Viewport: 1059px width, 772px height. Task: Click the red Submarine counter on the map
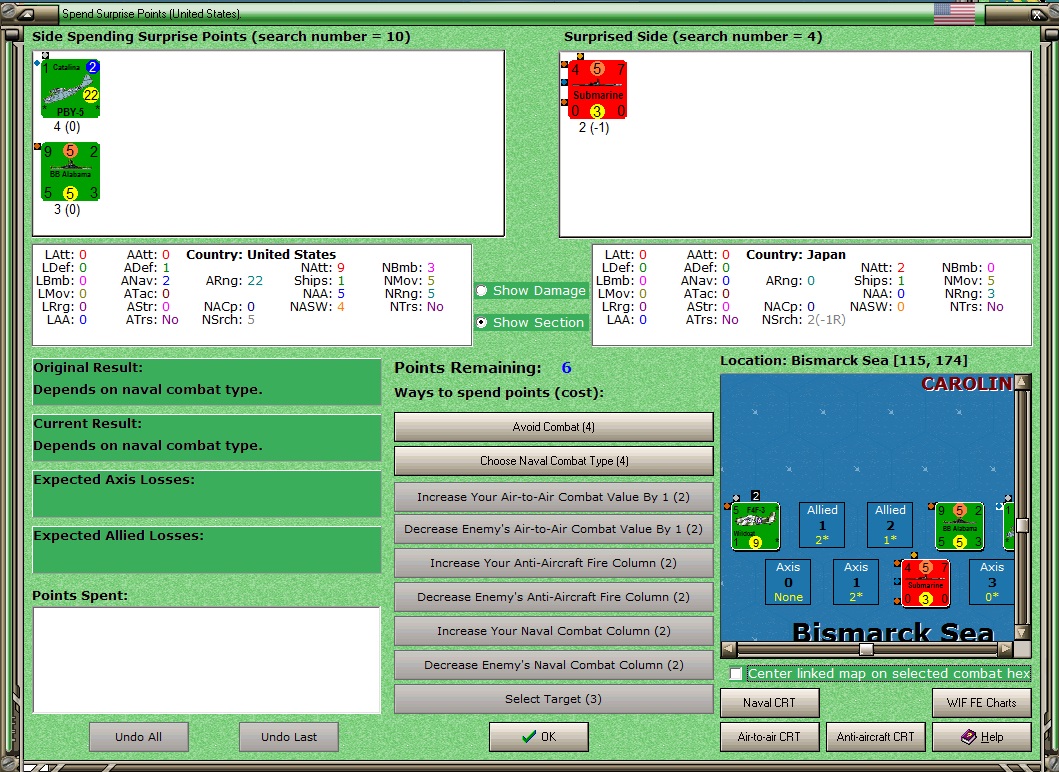[x=925, y=583]
